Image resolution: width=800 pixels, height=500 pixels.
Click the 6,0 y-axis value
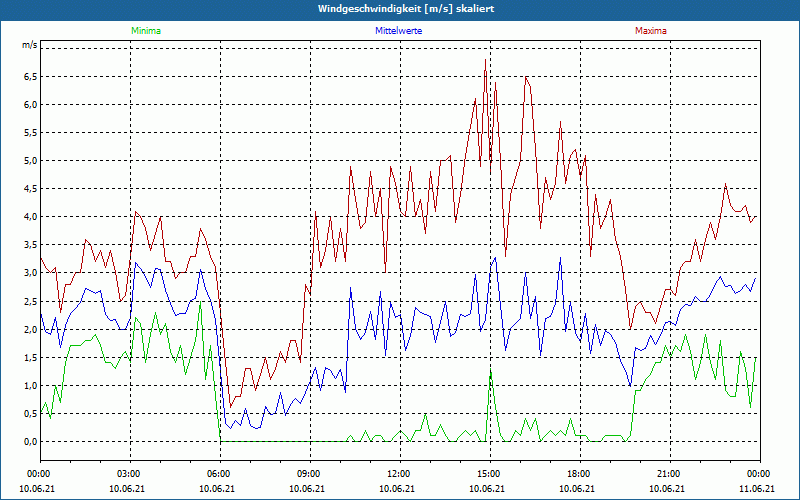(x=30, y=105)
